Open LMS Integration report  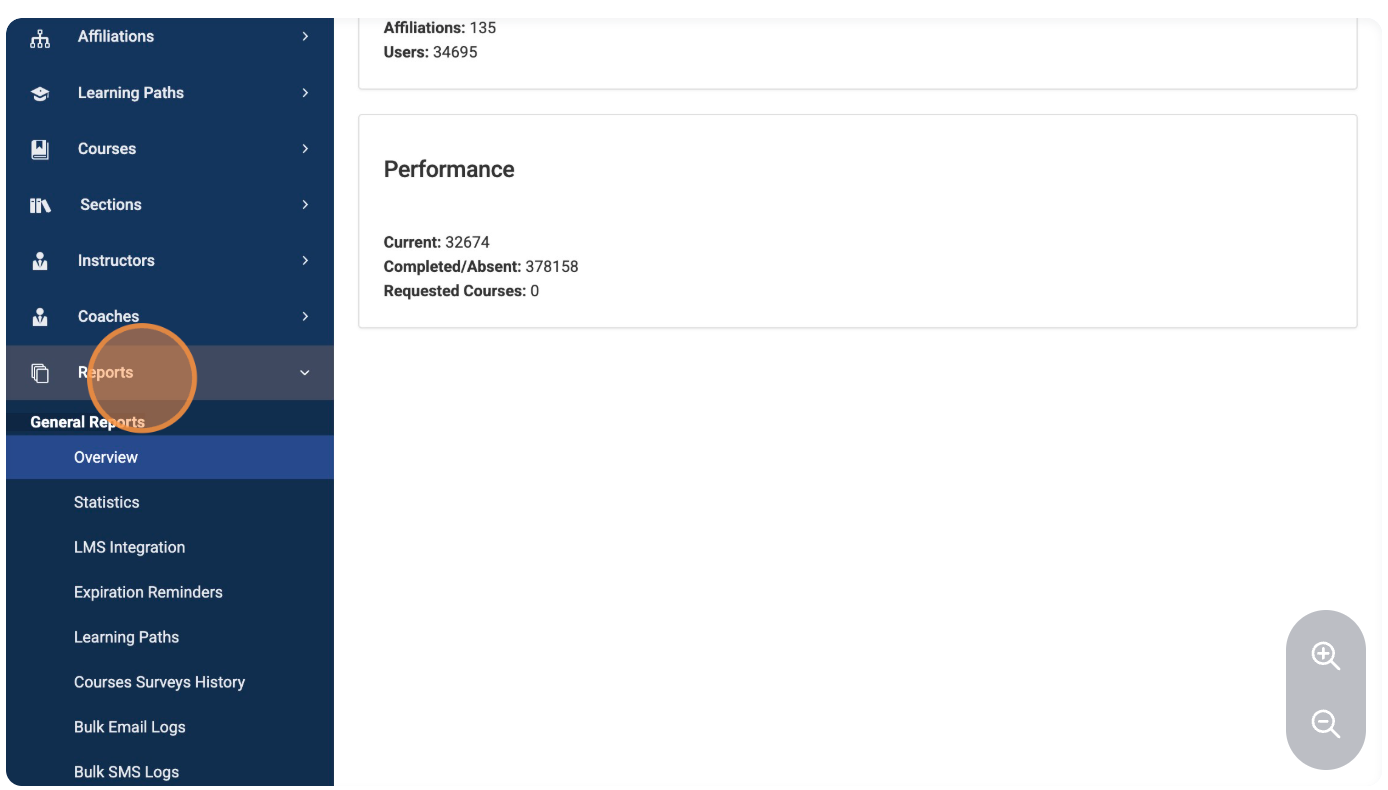(129, 547)
